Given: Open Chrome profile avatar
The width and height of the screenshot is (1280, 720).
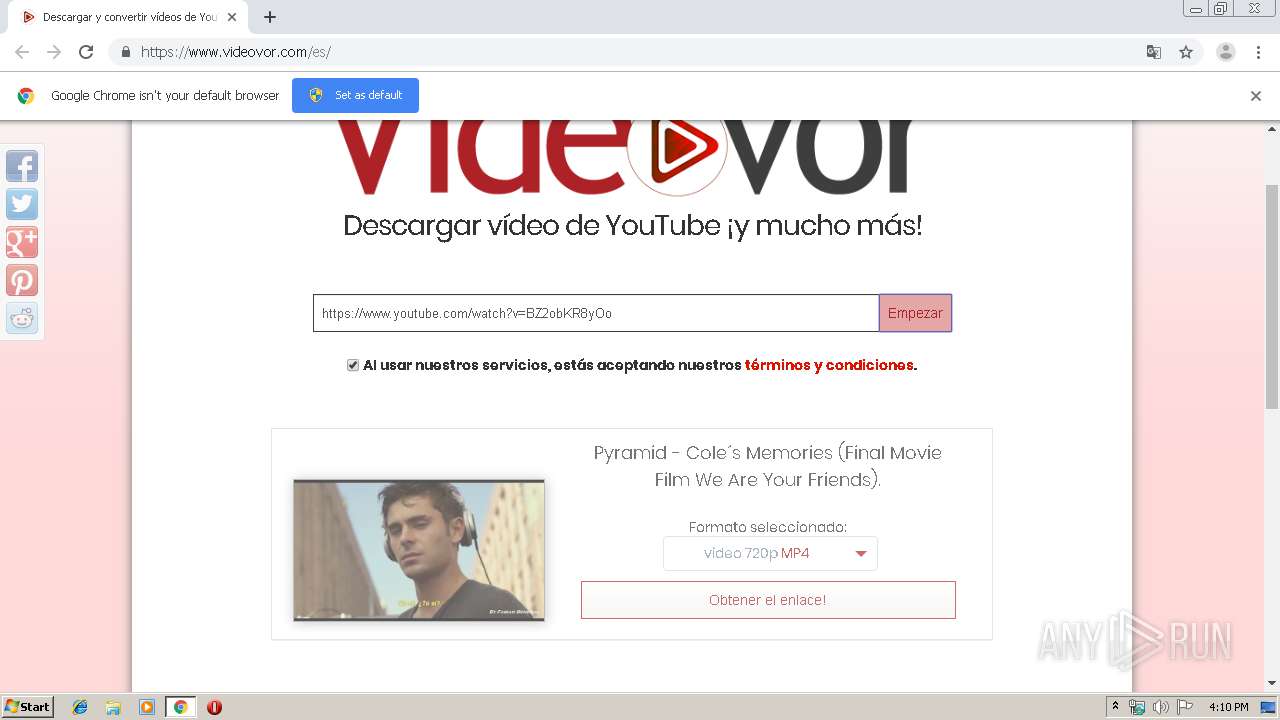Looking at the screenshot, I should [1226, 52].
